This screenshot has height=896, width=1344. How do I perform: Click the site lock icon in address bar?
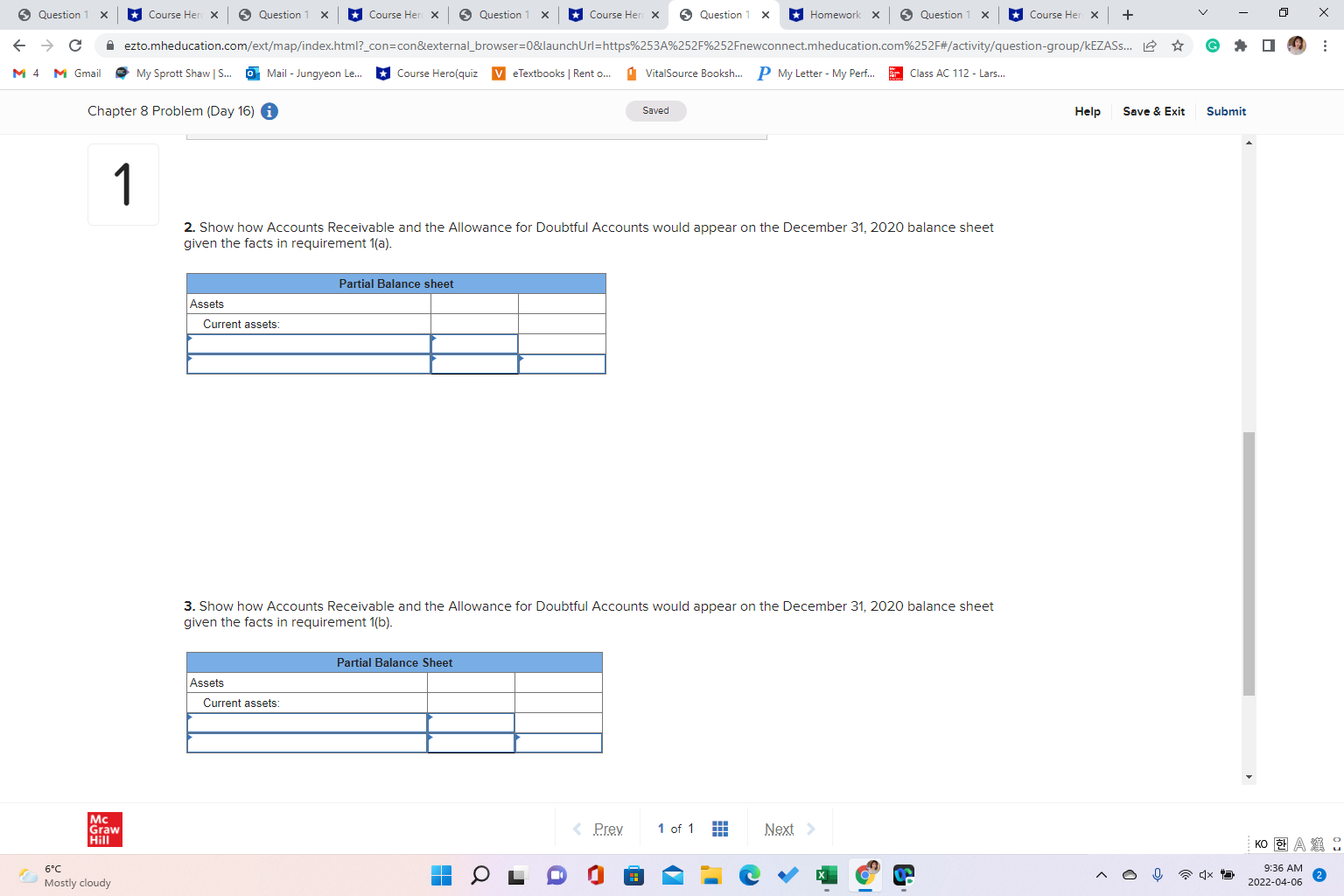(110, 45)
